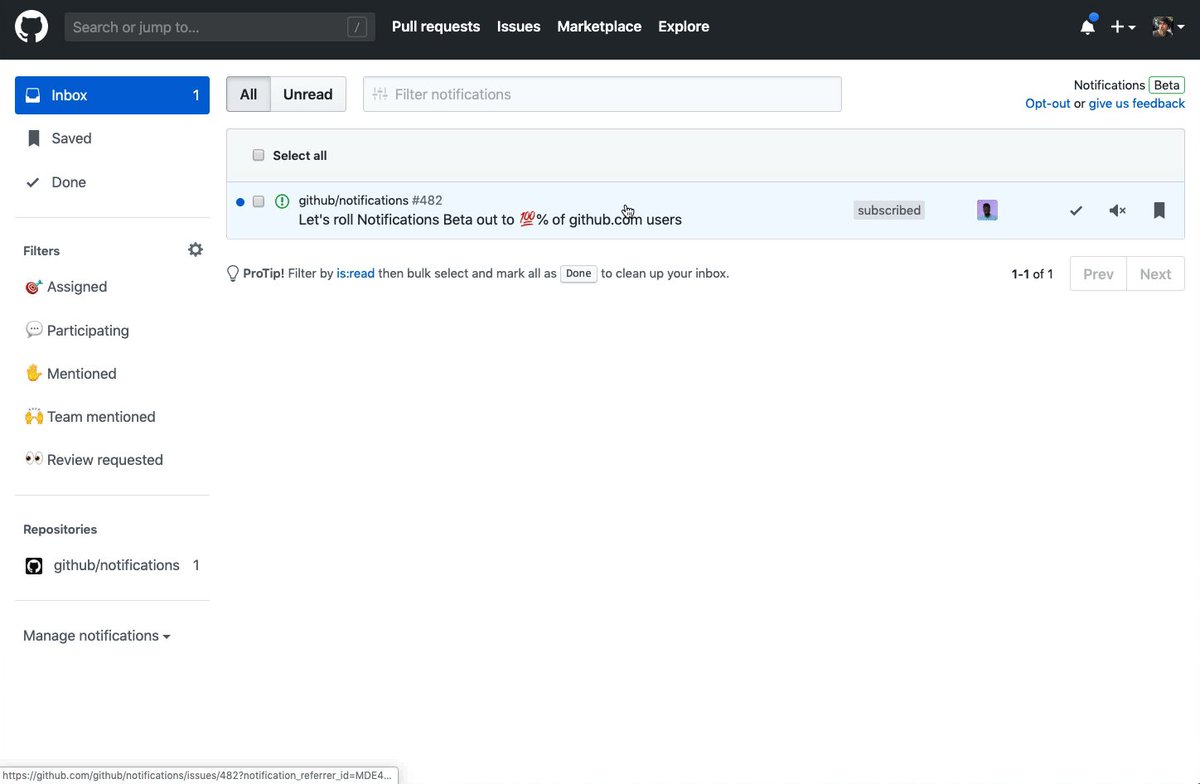Check the Select all checkbox
Image resolution: width=1200 pixels, height=784 pixels.
[x=258, y=155]
